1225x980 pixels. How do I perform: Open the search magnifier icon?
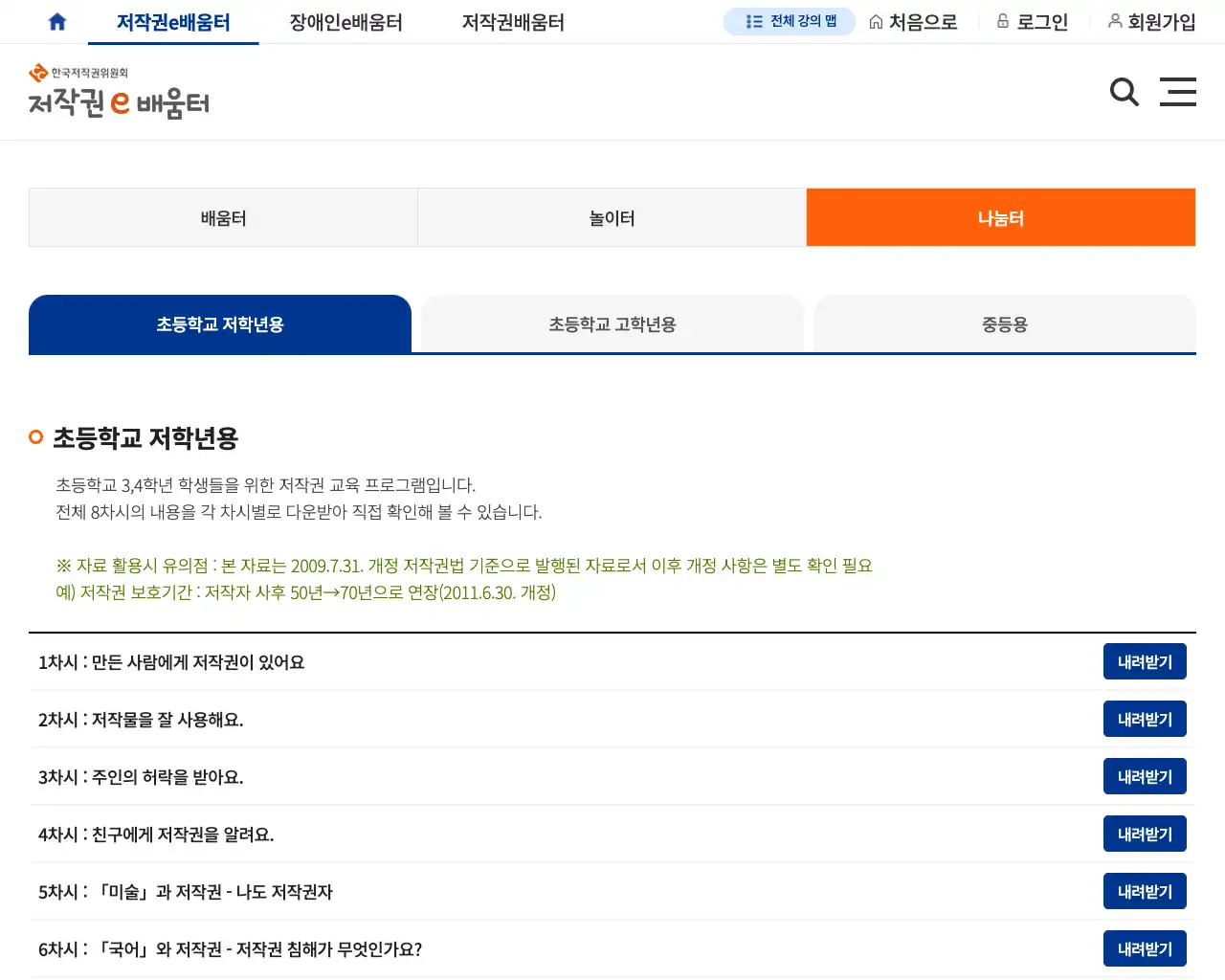[1124, 92]
